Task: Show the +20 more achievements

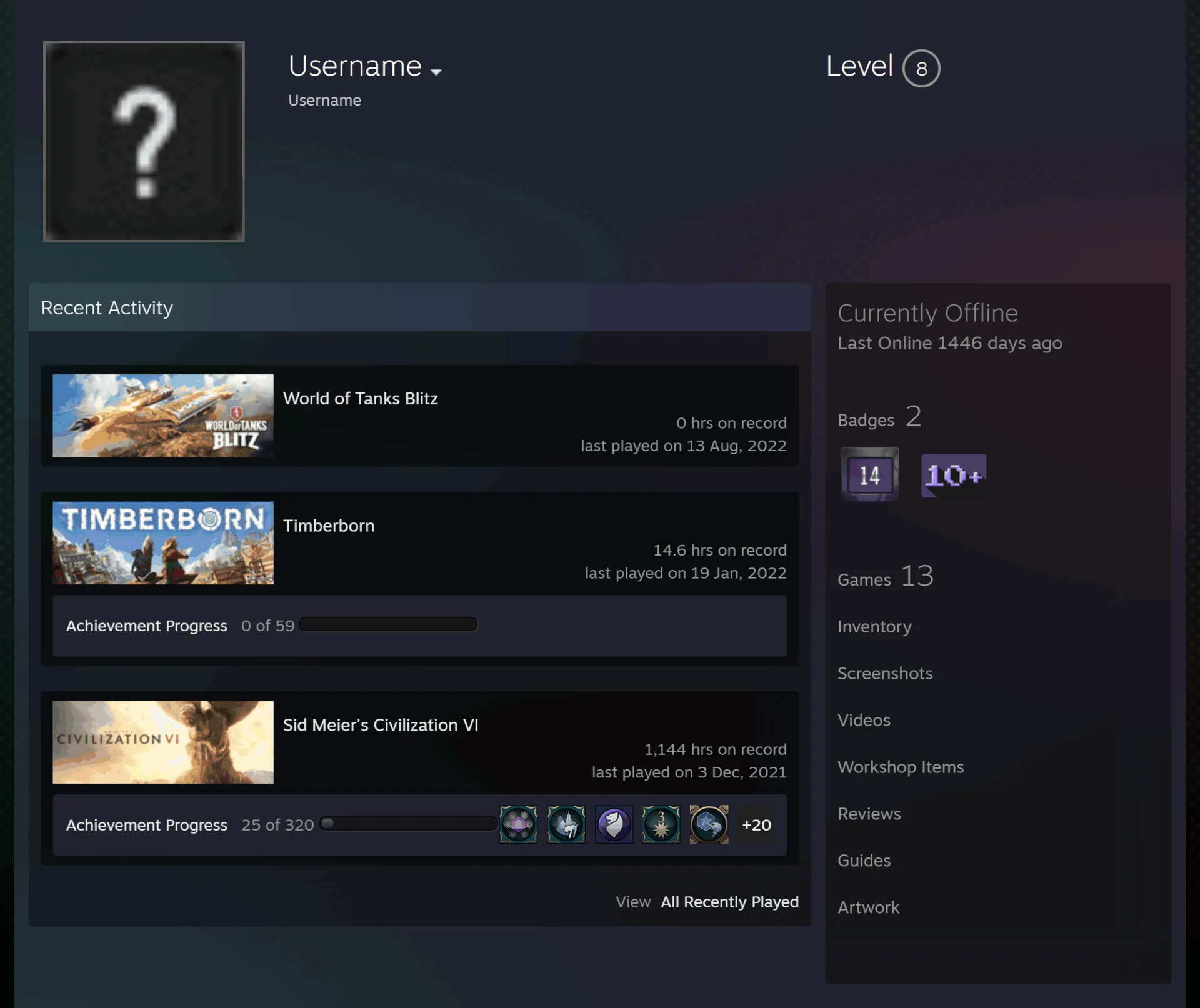Action: click(756, 825)
